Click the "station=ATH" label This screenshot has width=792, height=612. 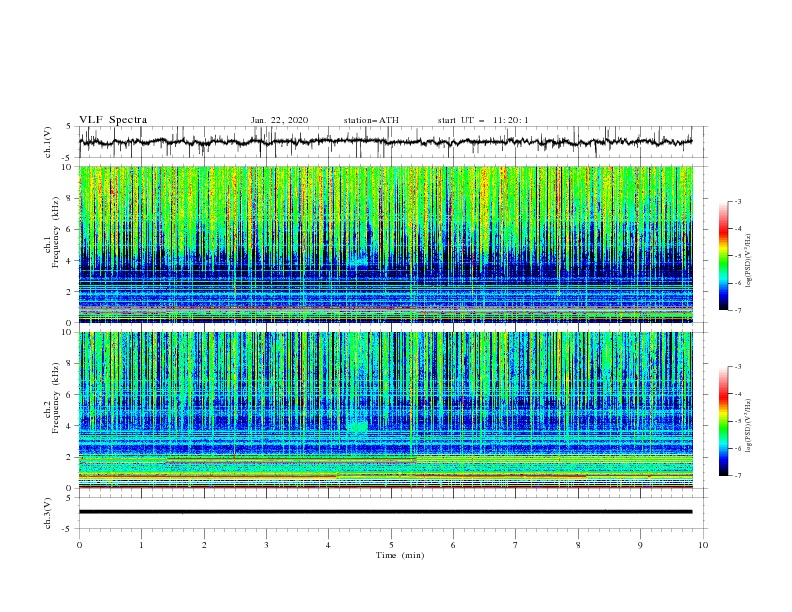click(x=371, y=120)
